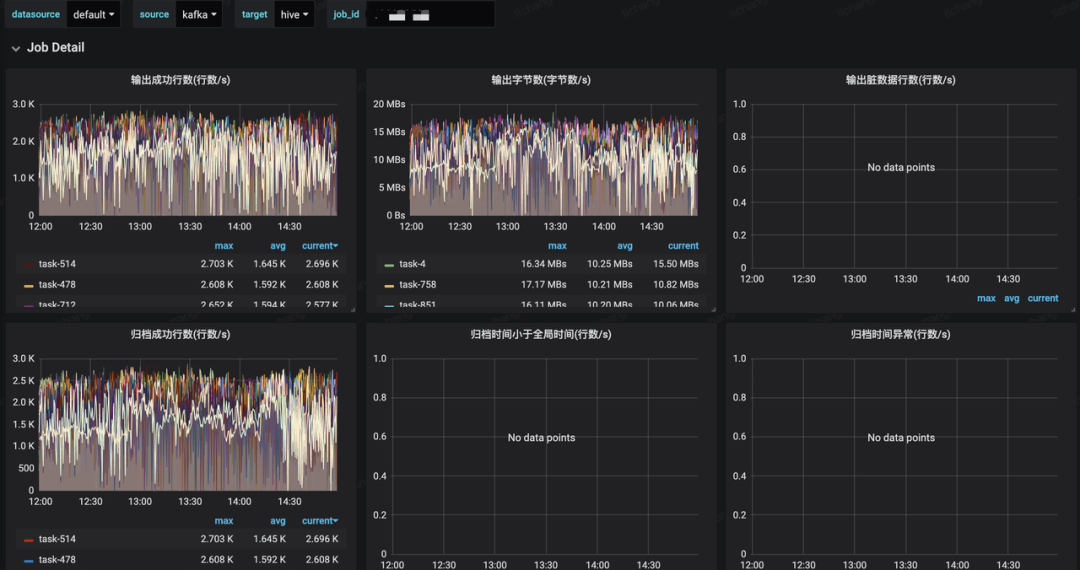Open the datasource "default" dropdown
Screen dimensions: 1080x570
(x=94, y=15)
